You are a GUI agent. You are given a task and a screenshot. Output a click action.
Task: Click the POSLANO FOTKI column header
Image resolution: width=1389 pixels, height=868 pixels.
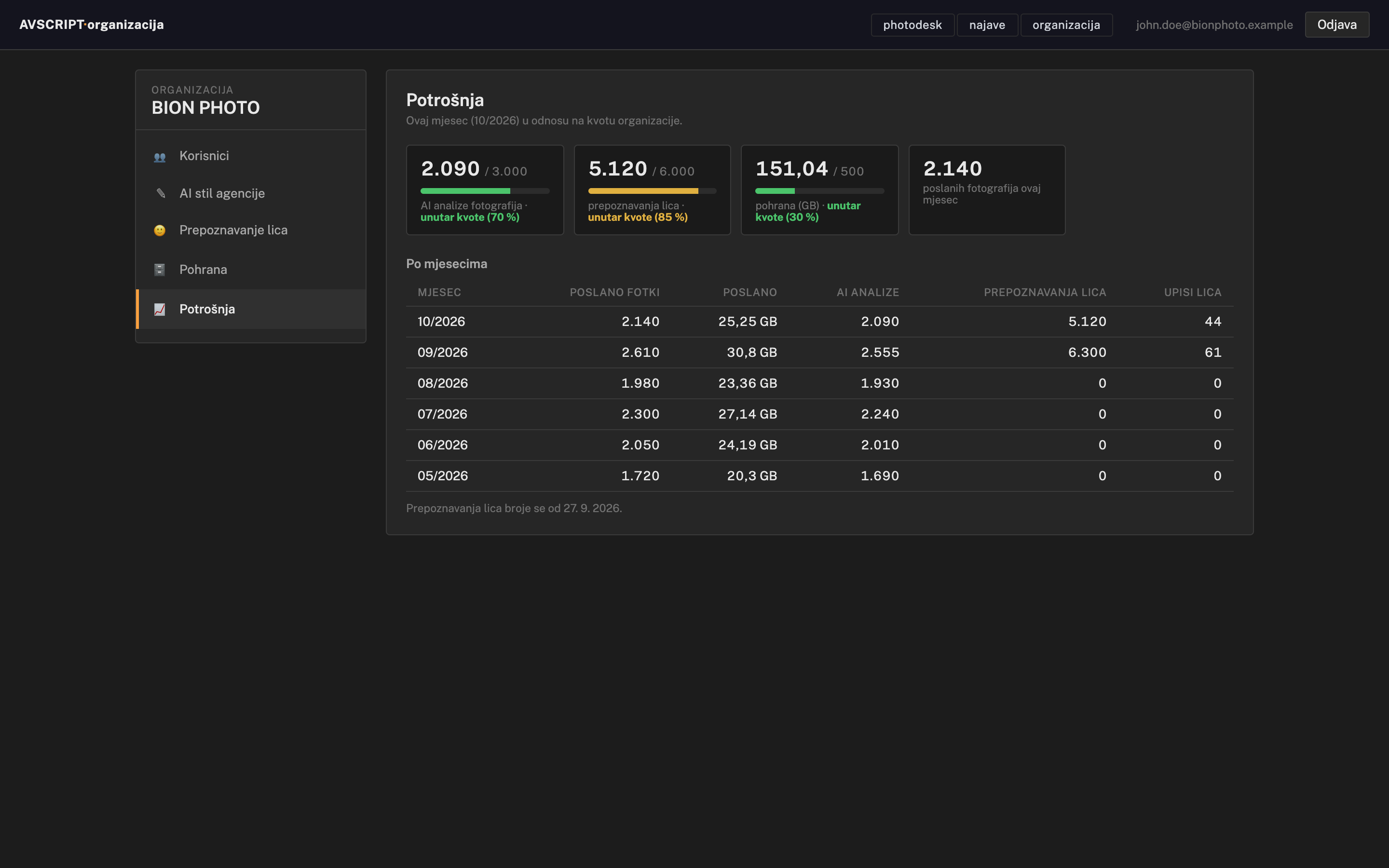click(x=614, y=292)
